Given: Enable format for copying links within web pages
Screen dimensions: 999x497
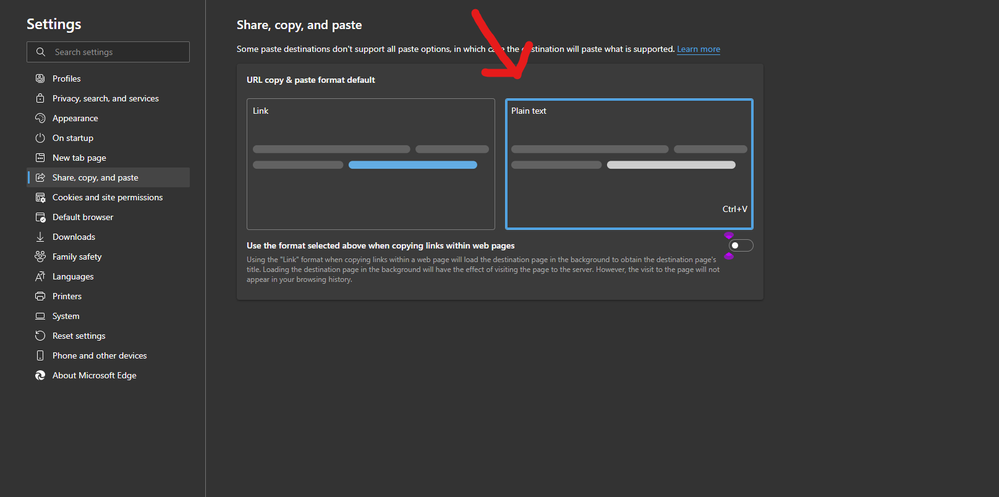Looking at the screenshot, I should click(741, 245).
